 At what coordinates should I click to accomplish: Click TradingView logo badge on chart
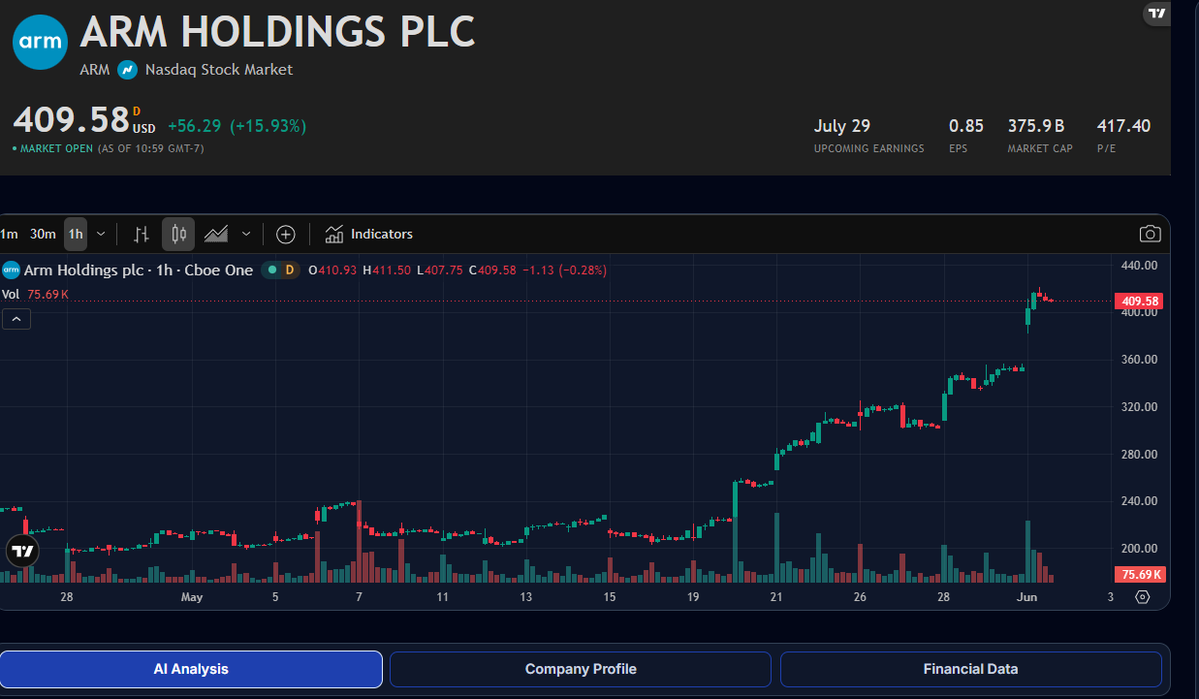[x=22, y=551]
